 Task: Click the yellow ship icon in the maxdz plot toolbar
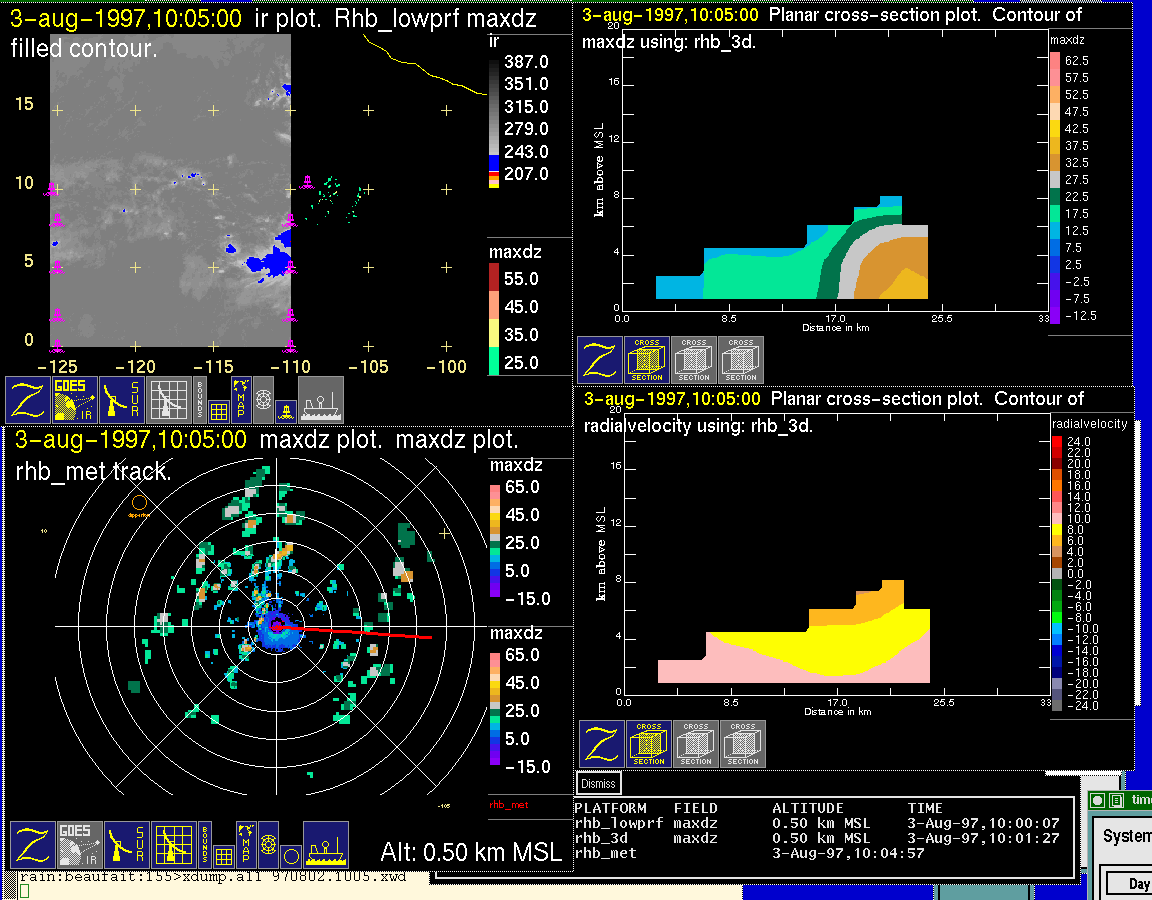pos(325,845)
